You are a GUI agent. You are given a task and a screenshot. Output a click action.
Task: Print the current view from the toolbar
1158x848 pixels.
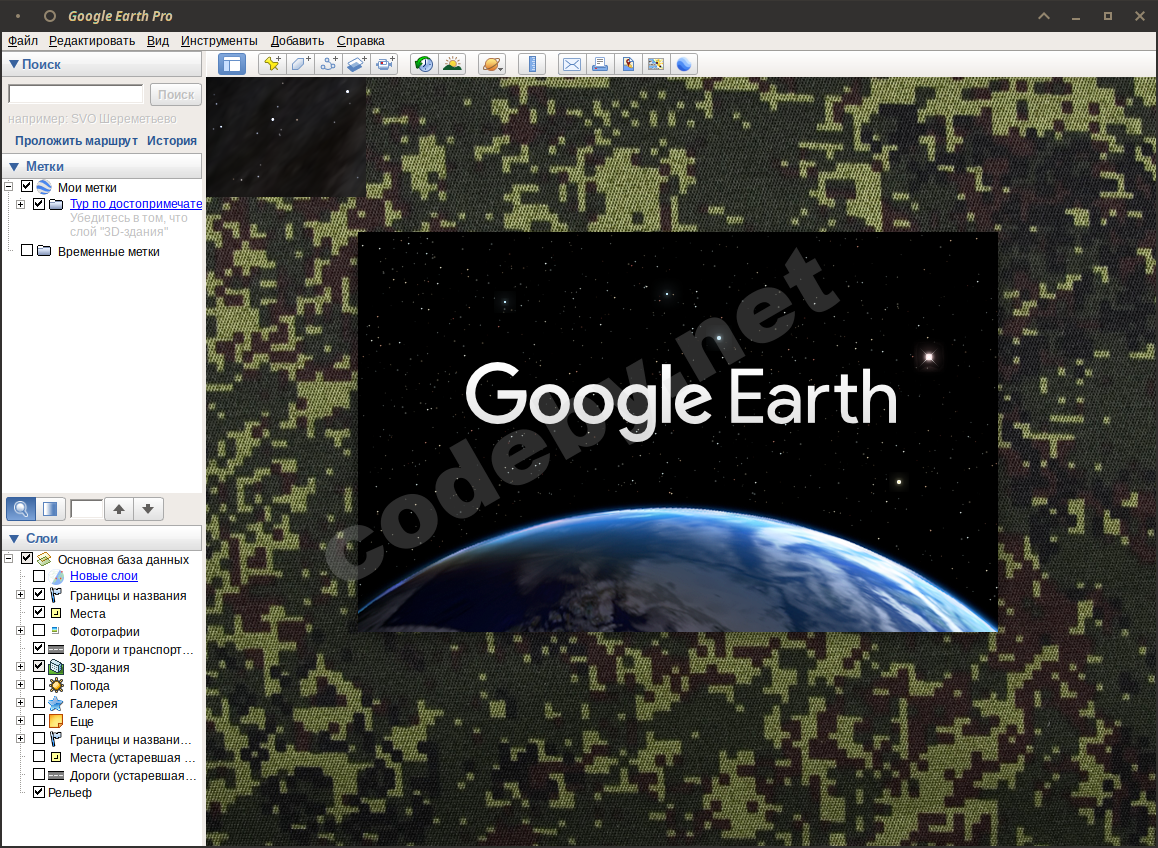[600, 64]
